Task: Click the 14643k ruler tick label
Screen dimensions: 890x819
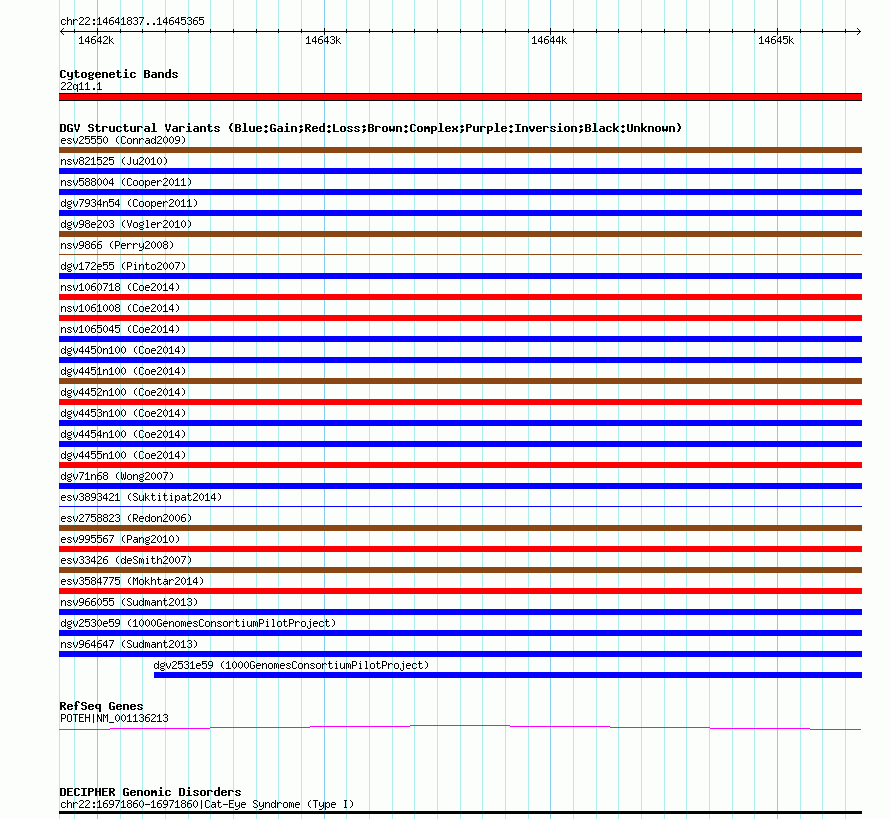Action: click(323, 40)
